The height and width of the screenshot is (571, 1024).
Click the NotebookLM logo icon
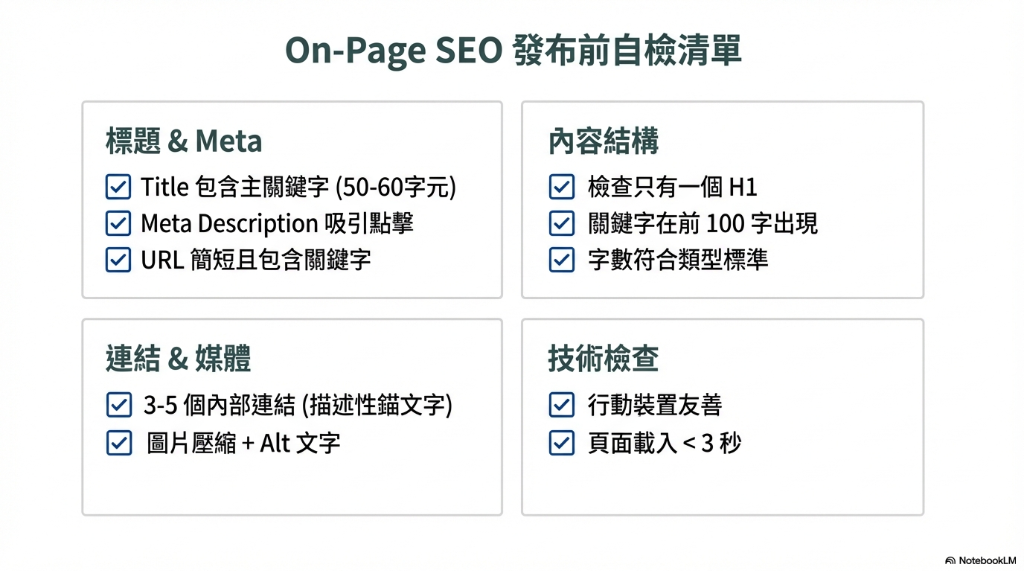click(x=950, y=560)
